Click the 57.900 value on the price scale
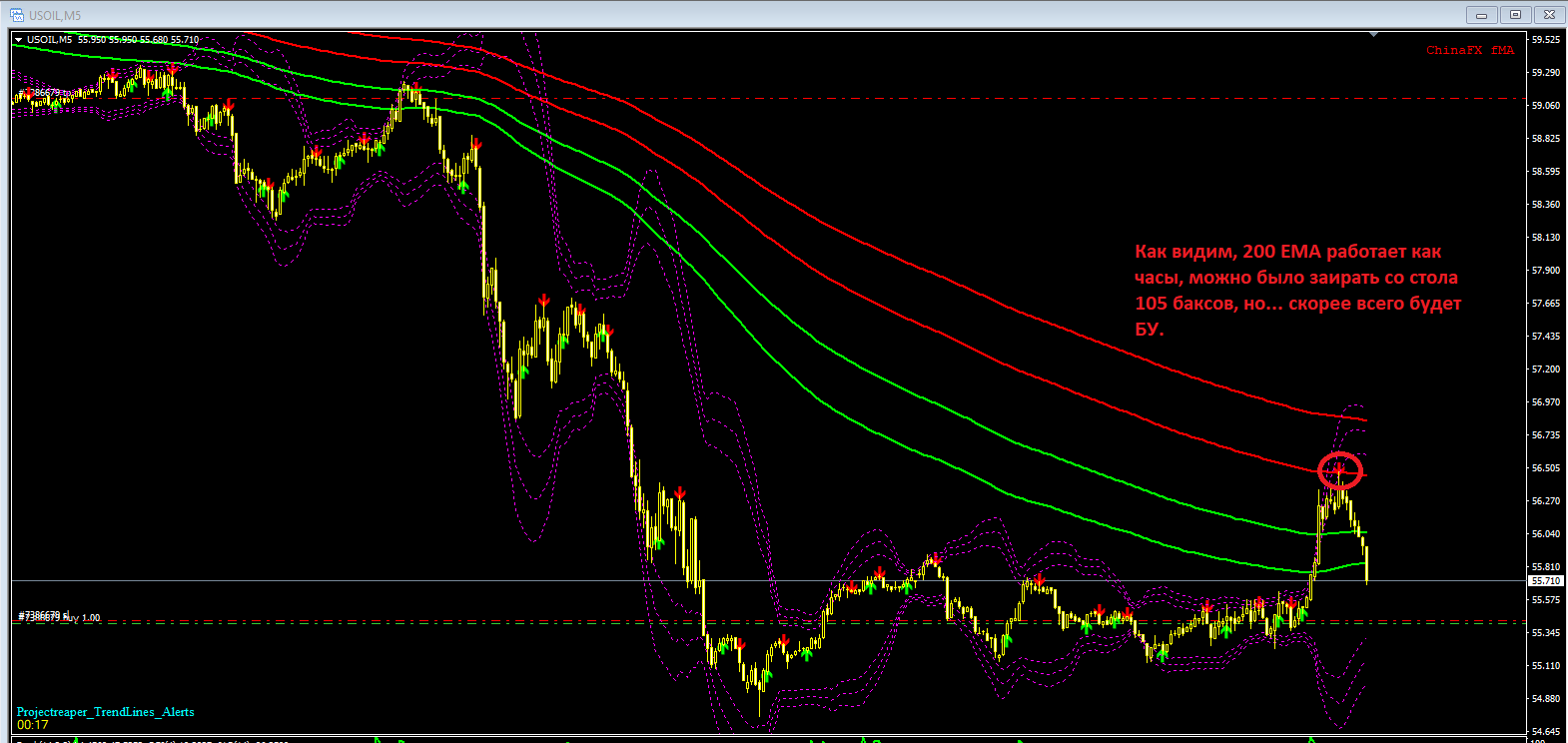 1546,270
